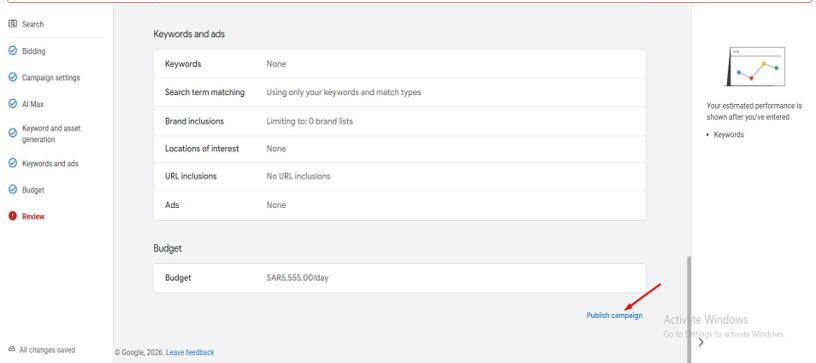Click the Keywords and ads section heading
Screen dimensions: 816x363
[189, 34]
